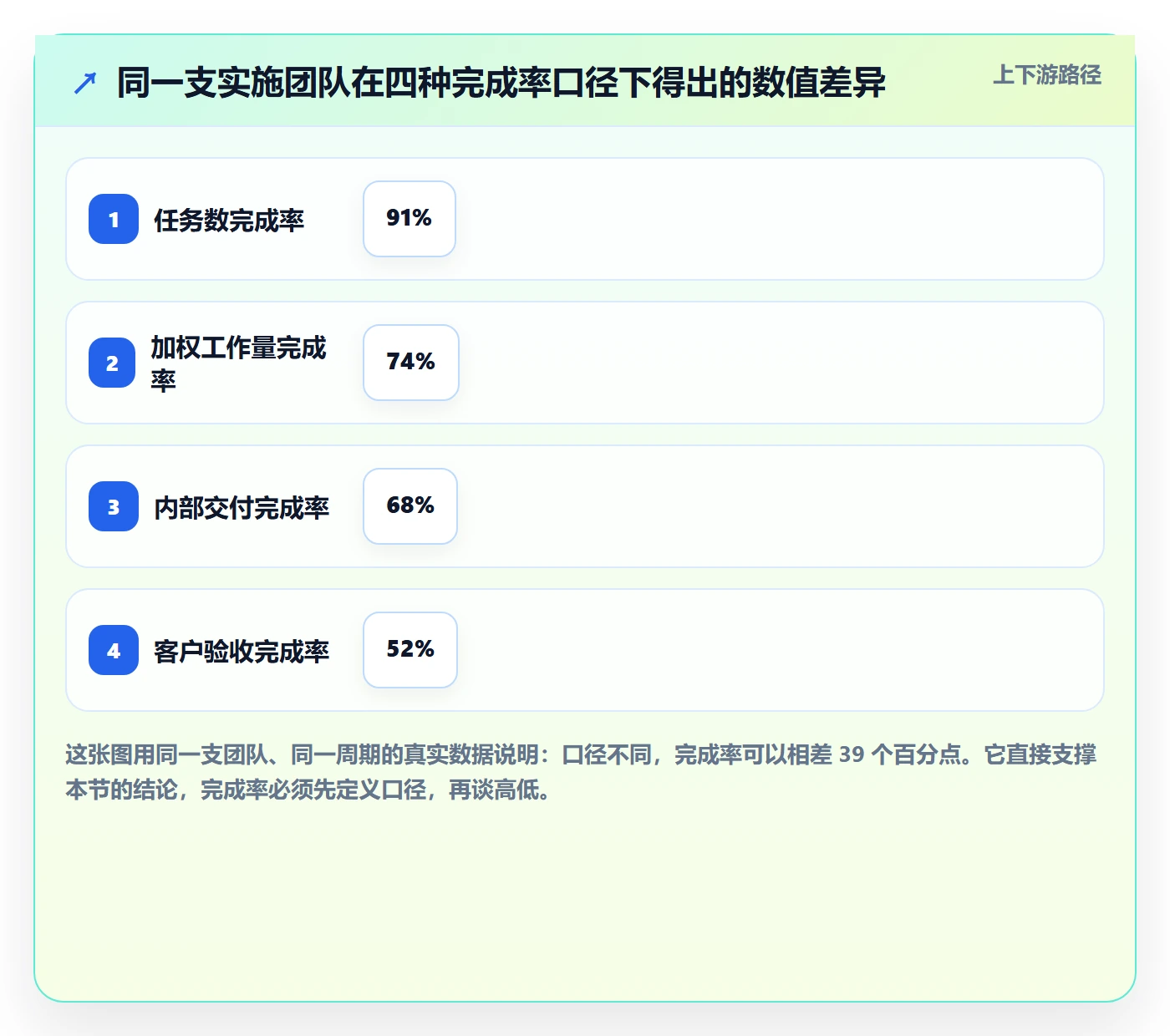Viewport: 1170px width, 1036px height.
Task: Click empty area of 客户验收完成率 row
Action: [x=777, y=650]
